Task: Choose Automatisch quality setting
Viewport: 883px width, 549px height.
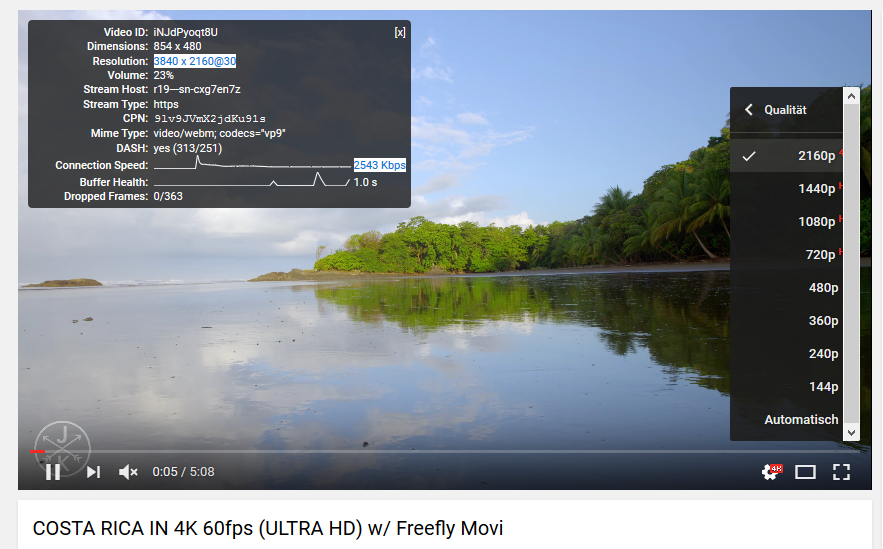Action: 787,419
